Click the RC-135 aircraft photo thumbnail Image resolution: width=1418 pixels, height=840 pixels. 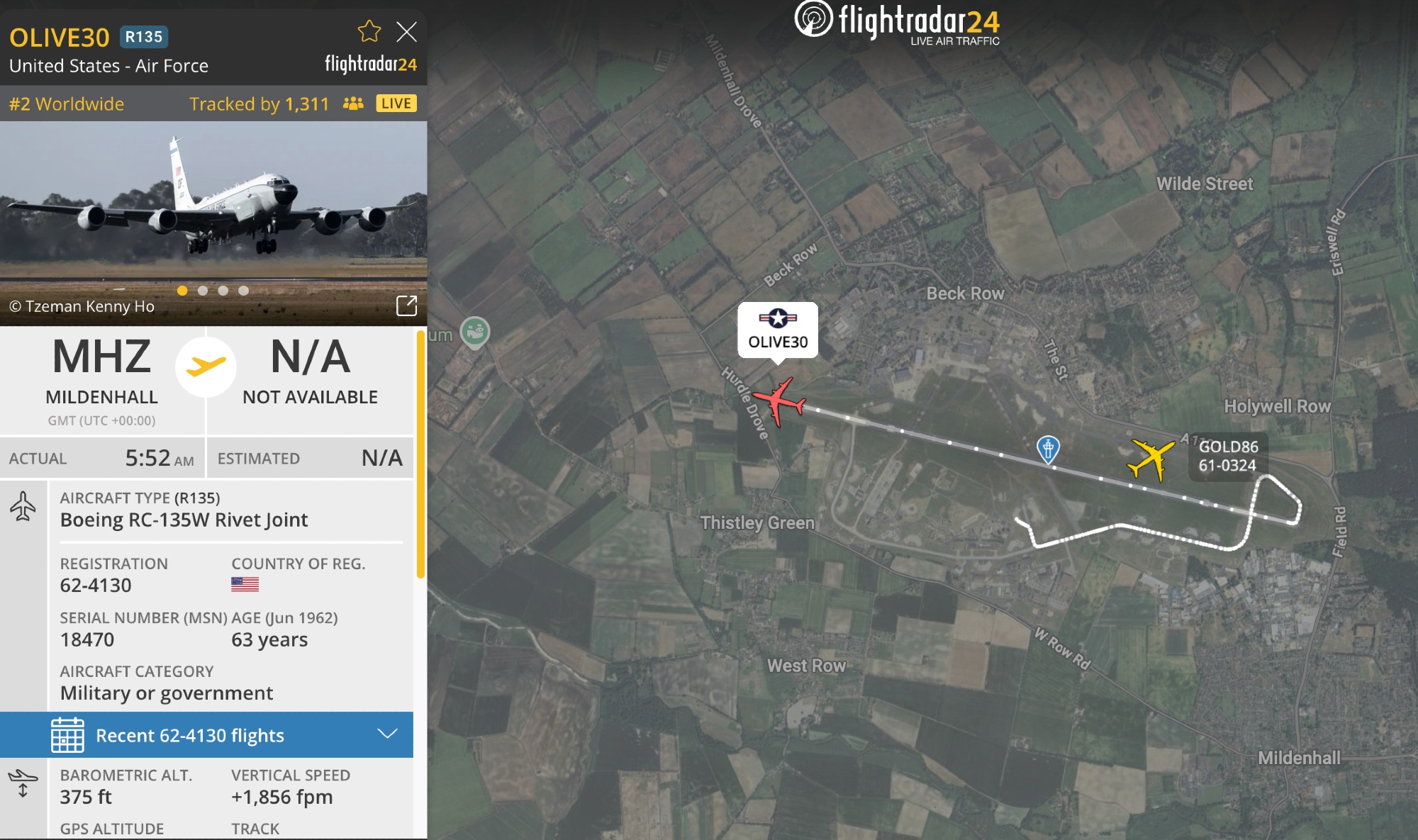click(x=213, y=223)
